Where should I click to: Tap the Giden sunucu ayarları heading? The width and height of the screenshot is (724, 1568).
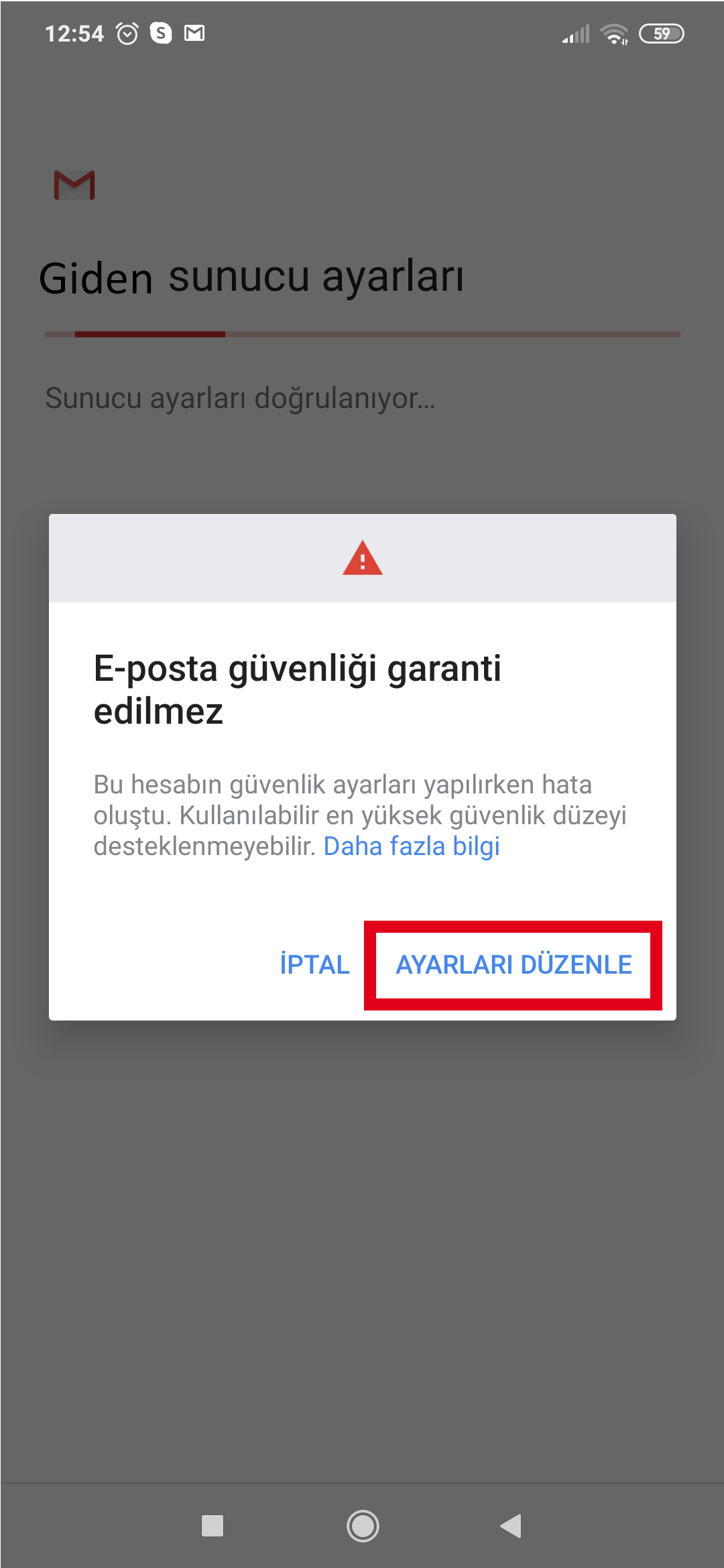click(251, 277)
